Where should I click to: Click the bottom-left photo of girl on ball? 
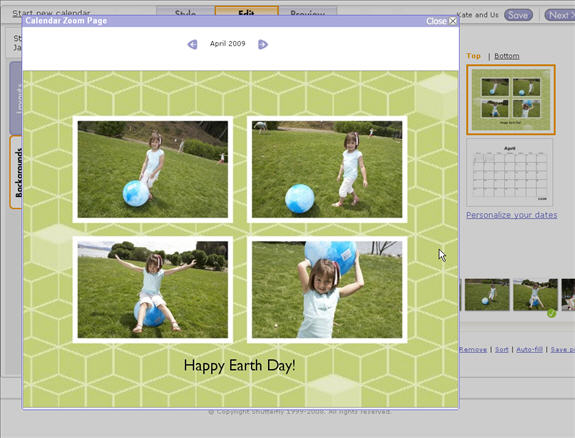(153, 290)
